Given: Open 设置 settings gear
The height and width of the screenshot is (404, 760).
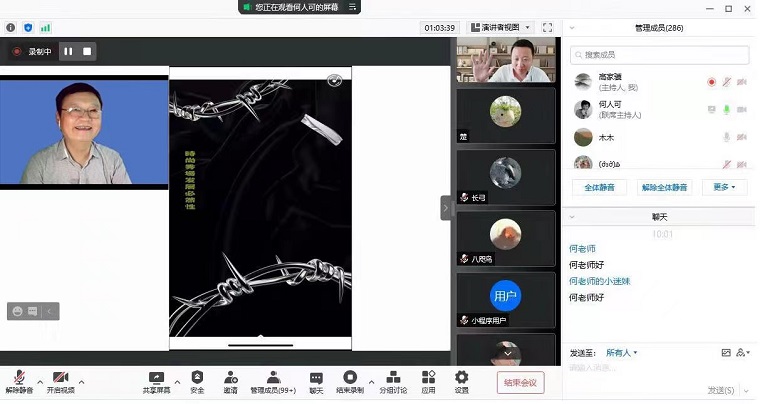Looking at the screenshot, I should 461,378.
